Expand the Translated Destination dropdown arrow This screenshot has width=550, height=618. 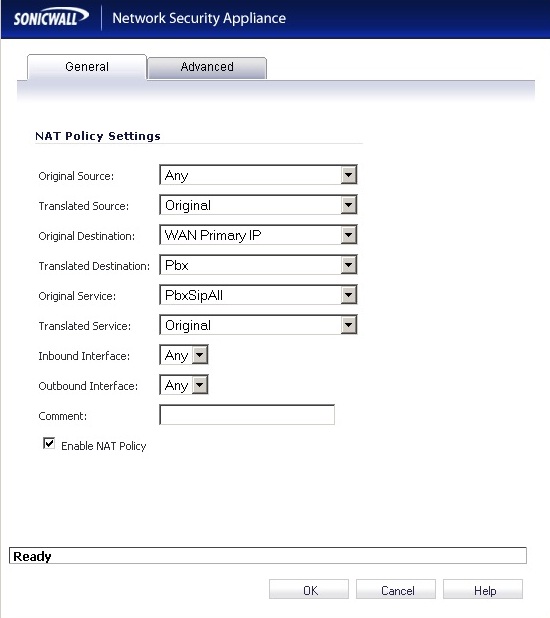click(349, 265)
